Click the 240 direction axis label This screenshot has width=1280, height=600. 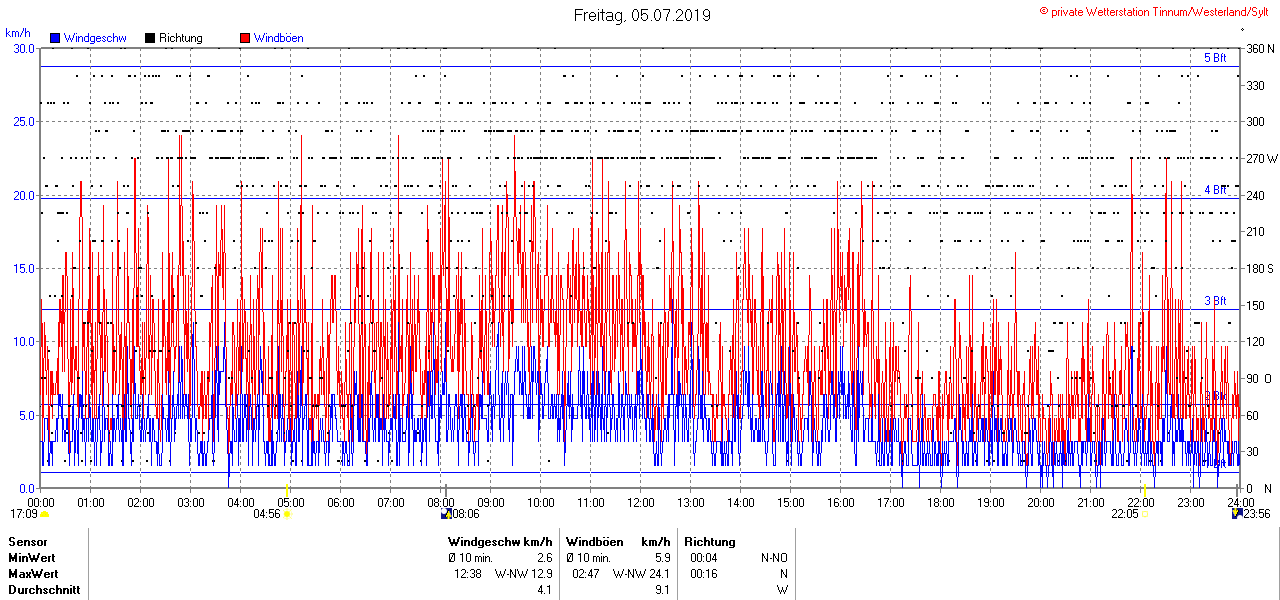[x=1254, y=195]
